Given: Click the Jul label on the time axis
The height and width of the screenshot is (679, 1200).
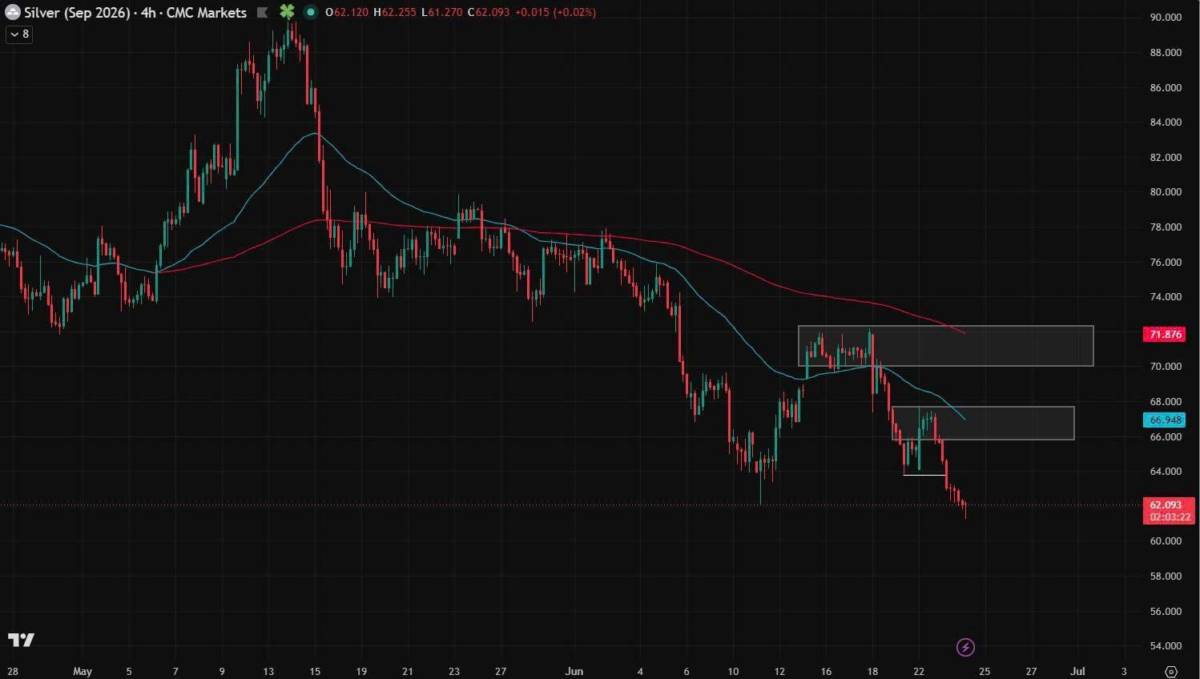Looking at the screenshot, I should click(1078, 670).
